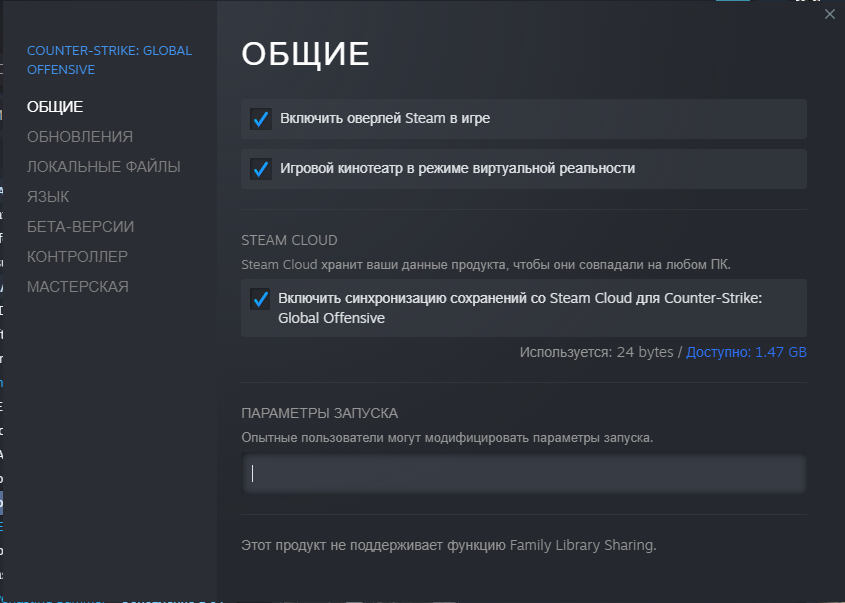Click the launch options input field
The height and width of the screenshot is (603, 845).
(524, 474)
